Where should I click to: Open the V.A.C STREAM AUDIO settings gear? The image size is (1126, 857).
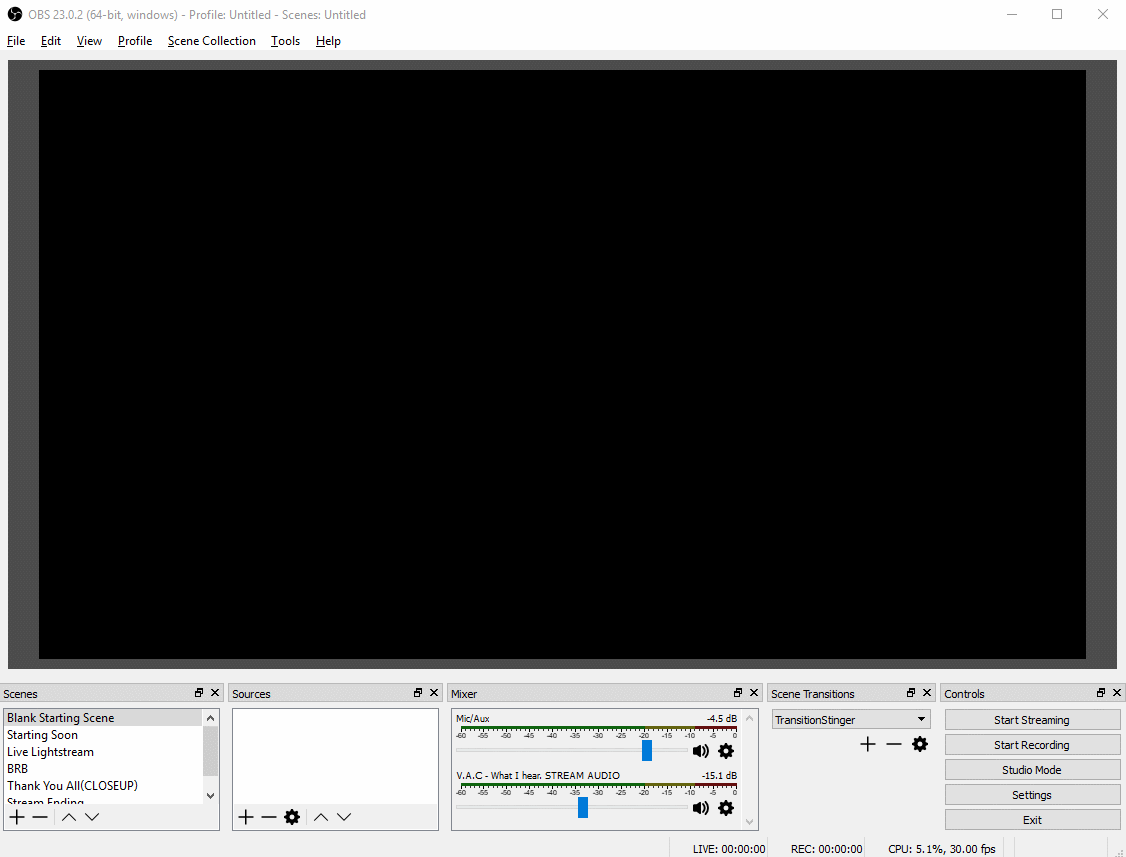[x=726, y=807]
